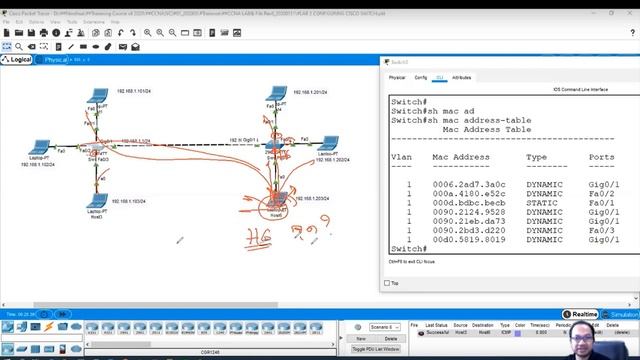This screenshot has width=640, height=360.
Task: Open the CLI tab in Switch window
Action: 440,78
